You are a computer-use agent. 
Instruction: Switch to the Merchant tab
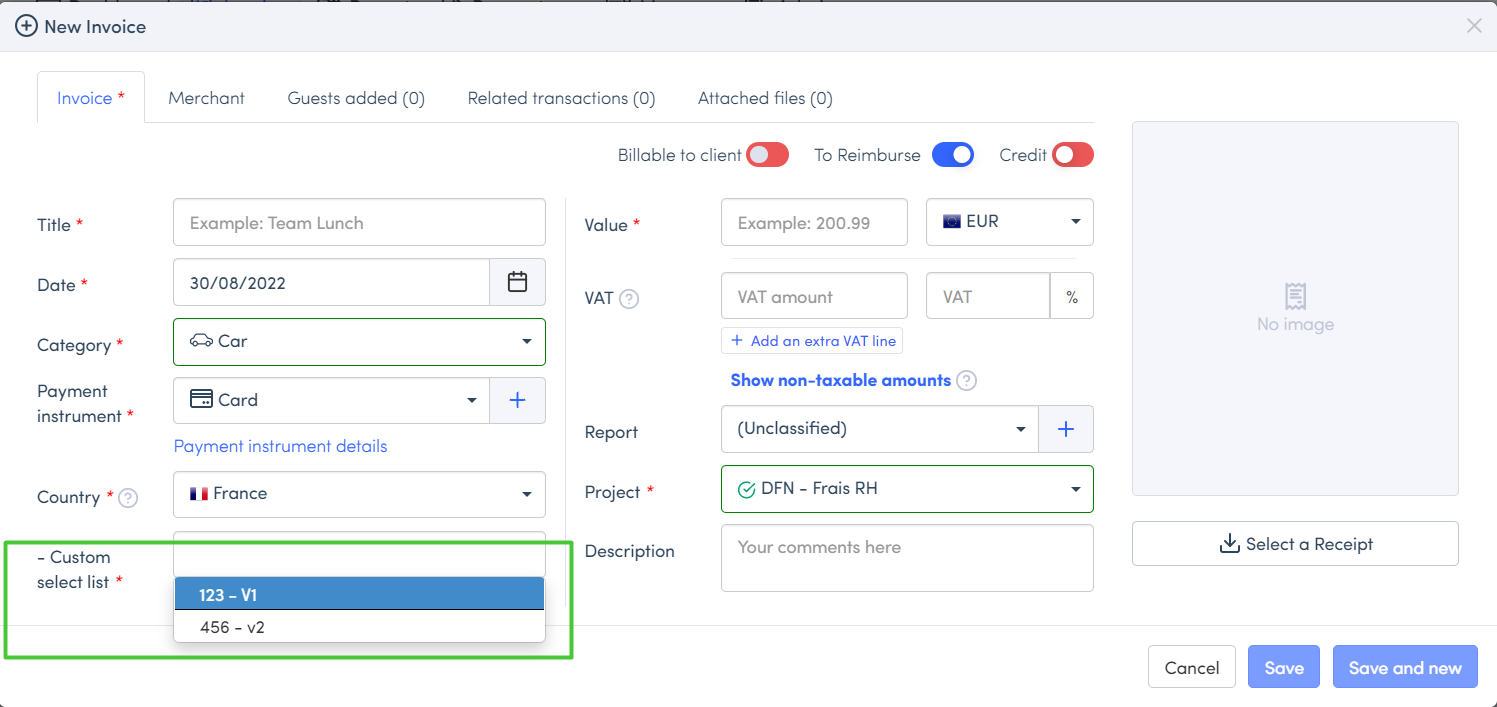click(x=206, y=98)
